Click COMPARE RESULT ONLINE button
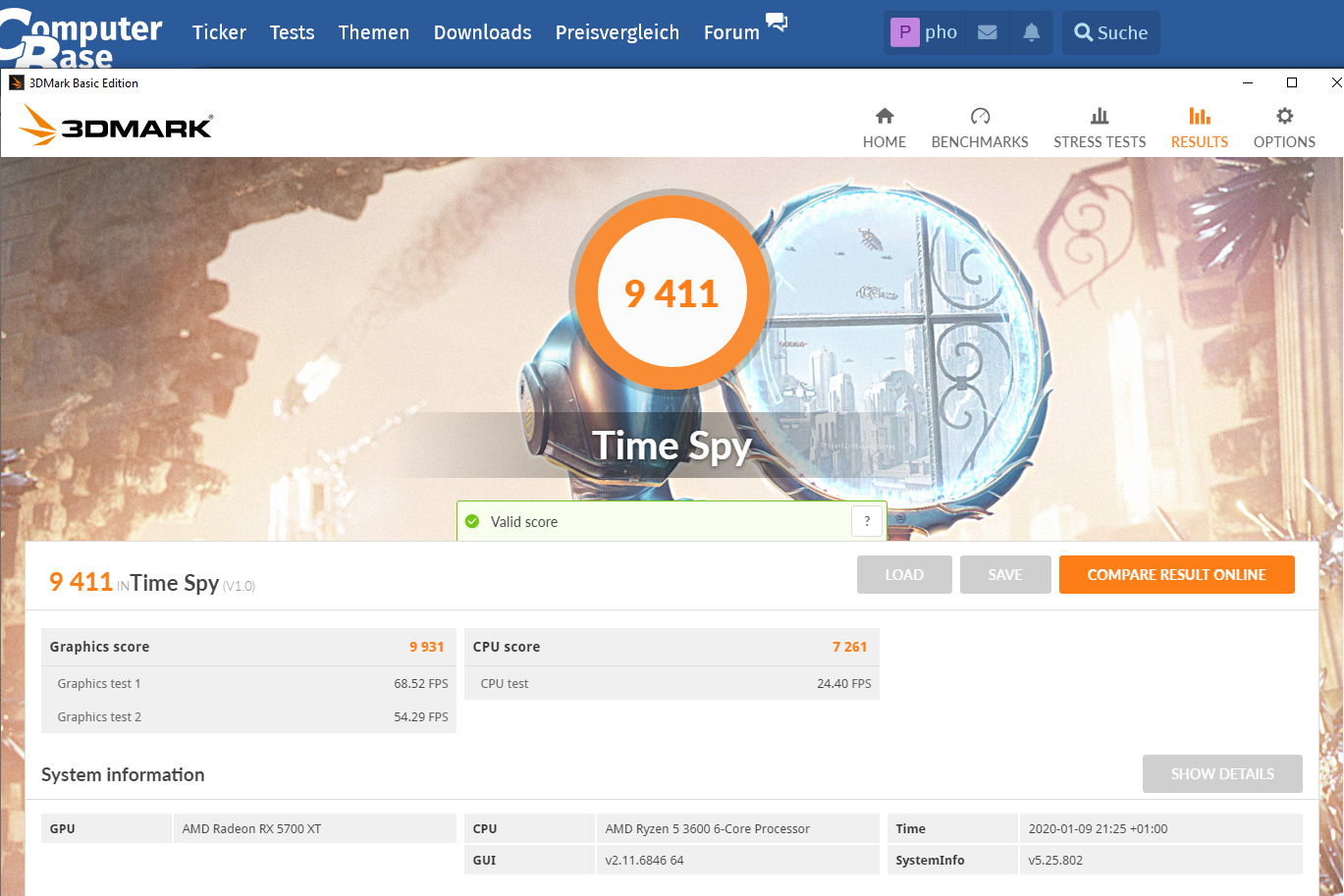This screenshot has width=1344, height=896. click(1177, 575)
